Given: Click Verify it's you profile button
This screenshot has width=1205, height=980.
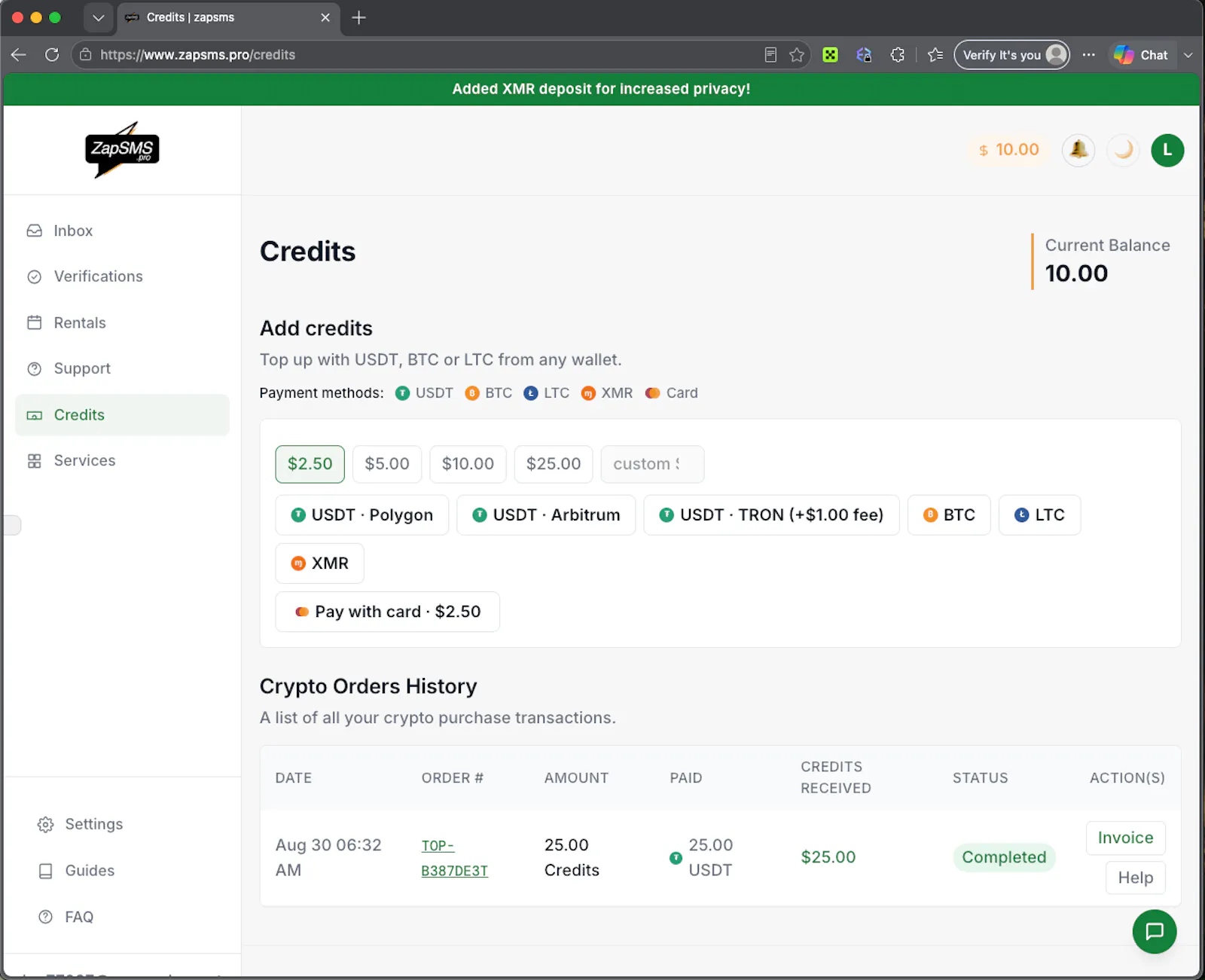Looking at the screenshot, I should [x=1011, y=55].
